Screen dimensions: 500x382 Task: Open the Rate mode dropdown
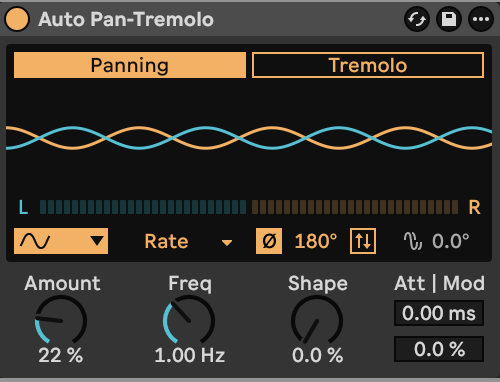[x=188, y=241]
